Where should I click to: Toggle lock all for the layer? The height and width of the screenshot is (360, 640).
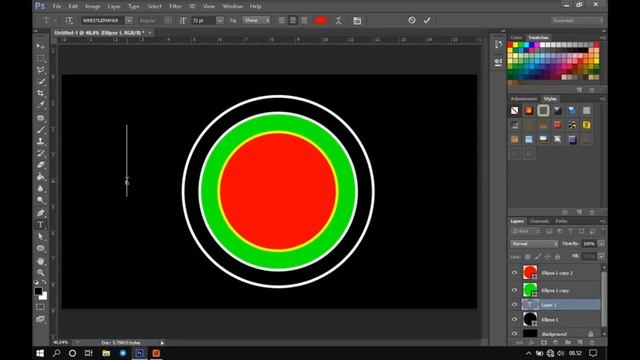click(x=558, y=257)
